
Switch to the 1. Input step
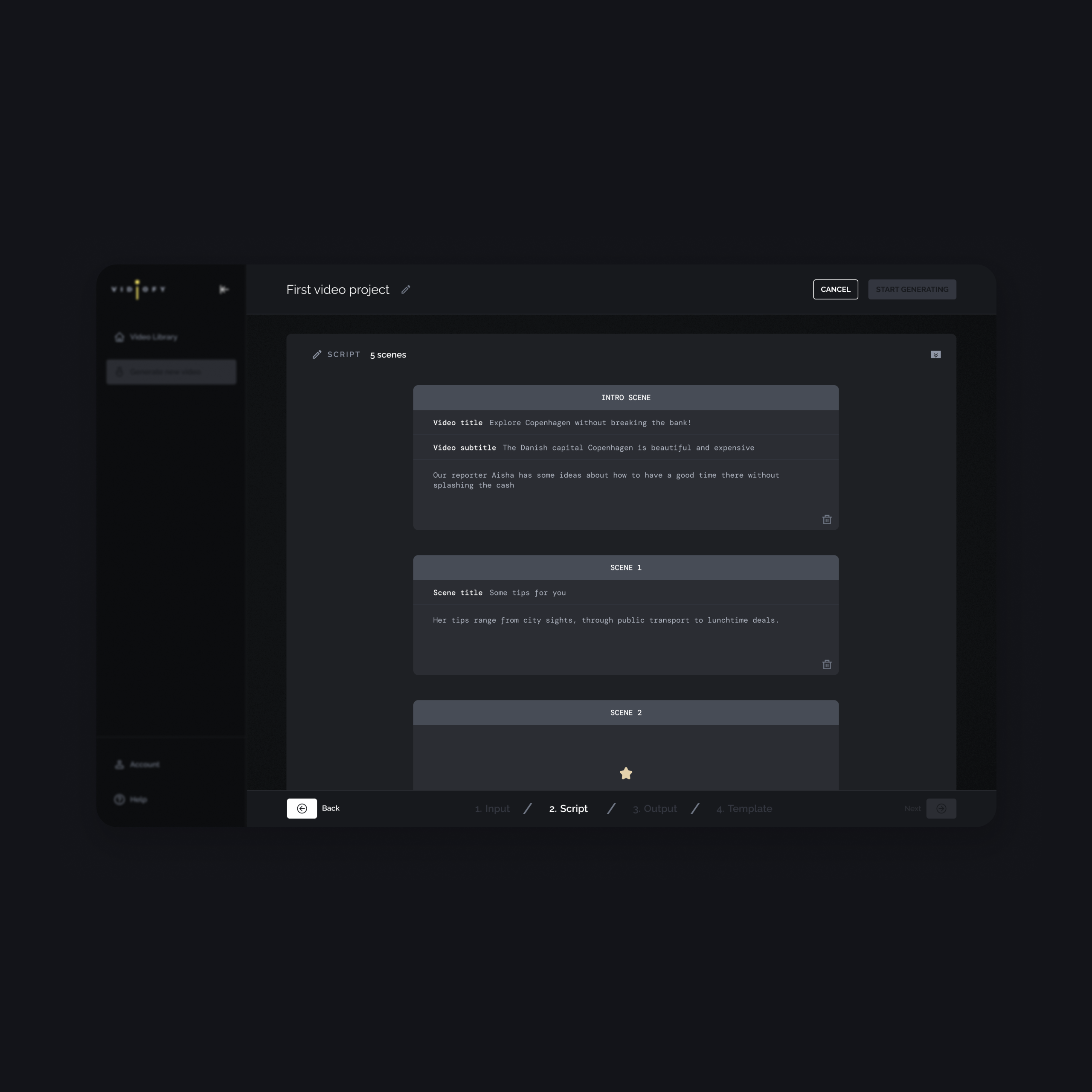[492, 809]
